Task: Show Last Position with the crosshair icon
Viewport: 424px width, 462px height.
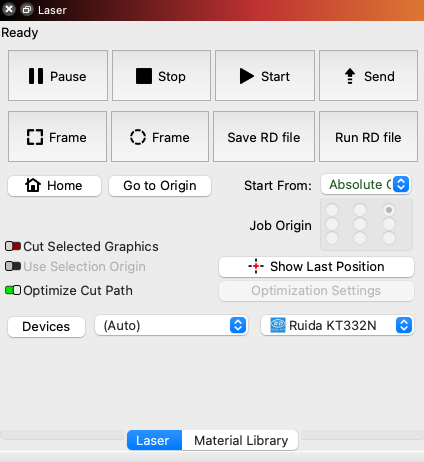Action: point(316,267)
